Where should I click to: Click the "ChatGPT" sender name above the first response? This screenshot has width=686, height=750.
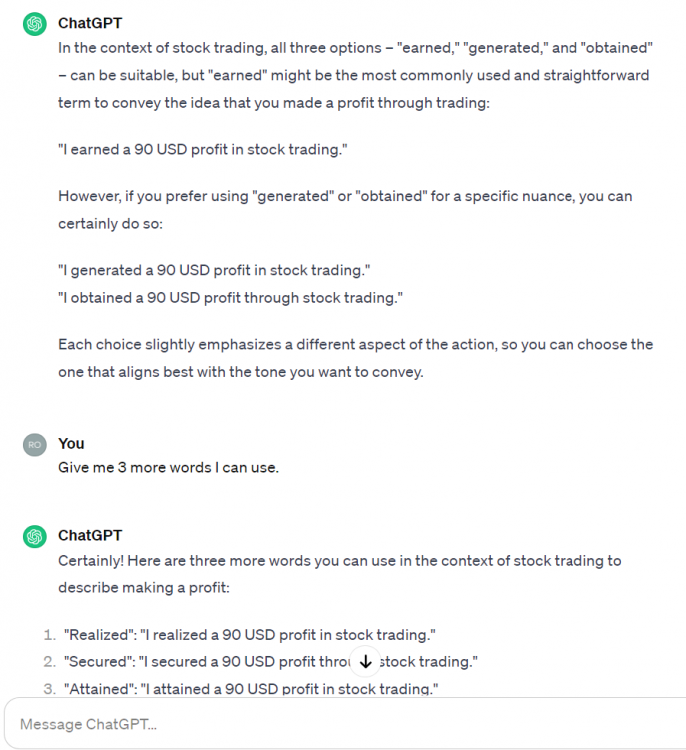(x=90, y=23)
